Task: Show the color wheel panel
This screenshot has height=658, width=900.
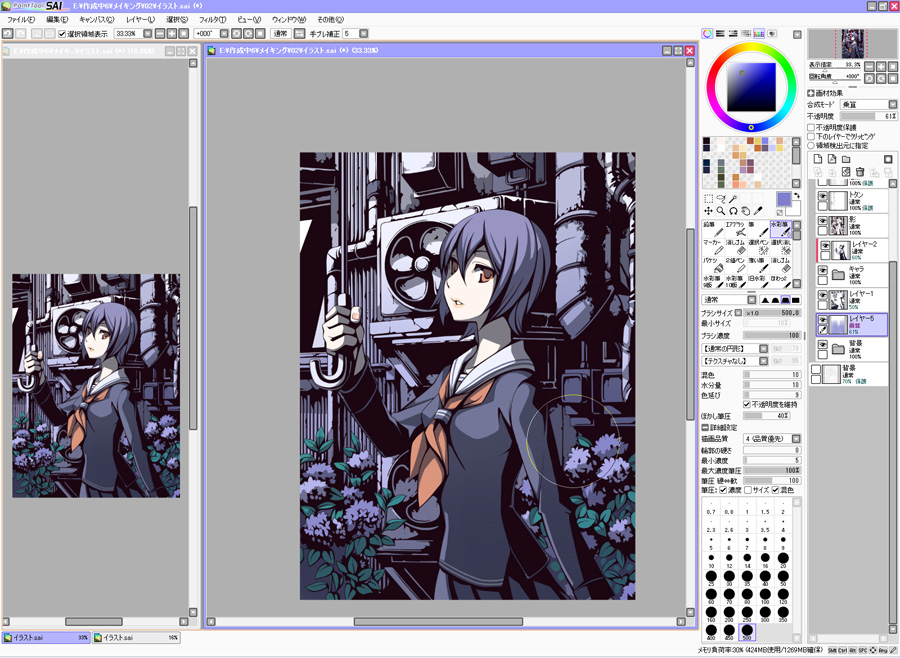Action: point(707,34)
